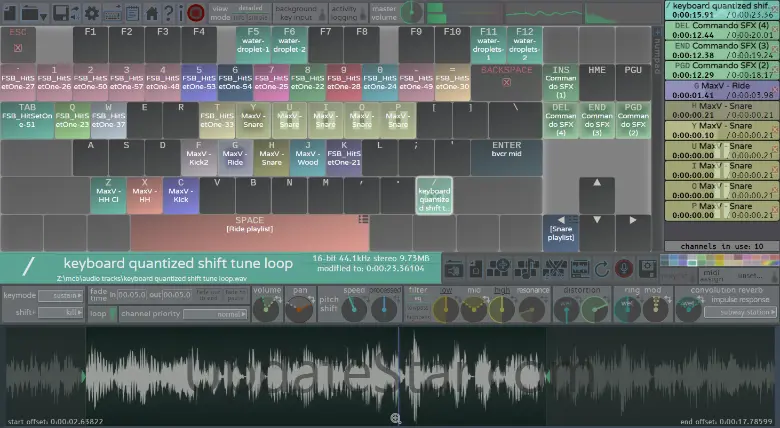The image size is (780, 428).
Task: Click the load sound folder-speaker icon
Action: [x=454, y=269]
